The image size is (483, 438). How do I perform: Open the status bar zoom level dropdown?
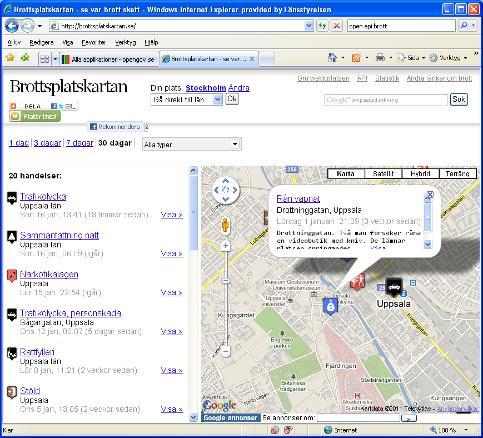[x=466, y=430]
